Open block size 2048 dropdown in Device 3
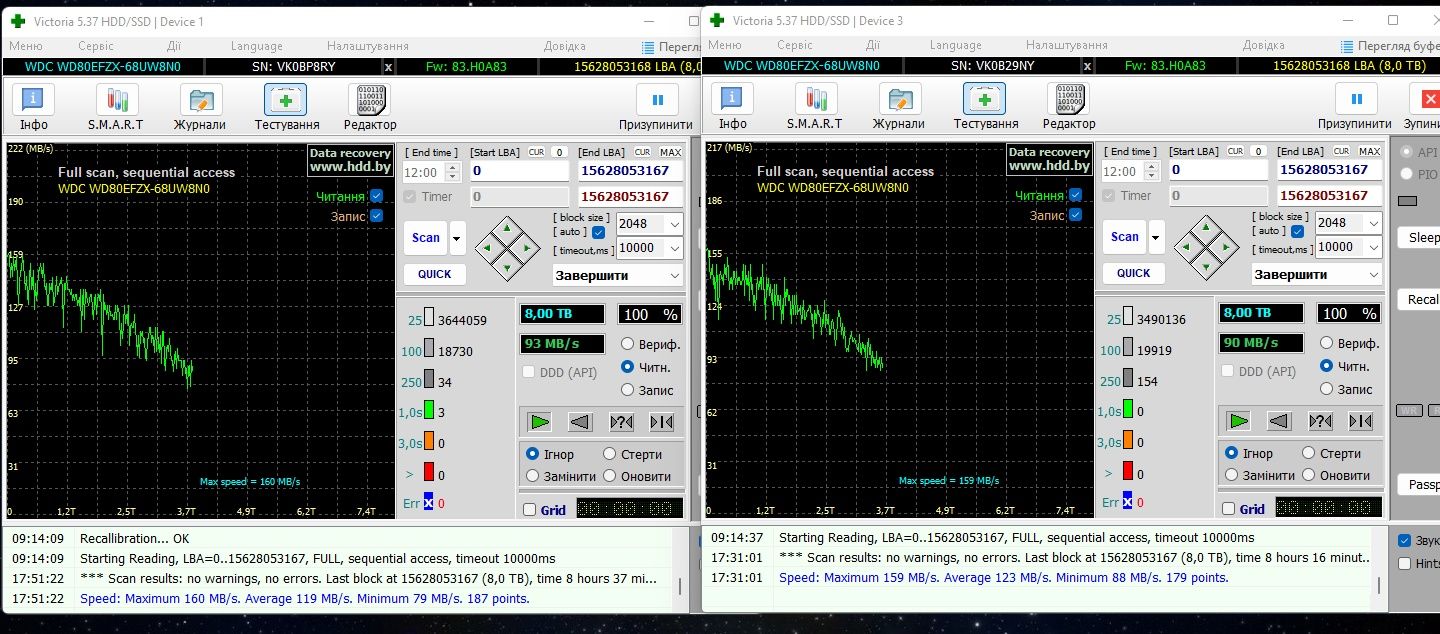 [1373, 223]
